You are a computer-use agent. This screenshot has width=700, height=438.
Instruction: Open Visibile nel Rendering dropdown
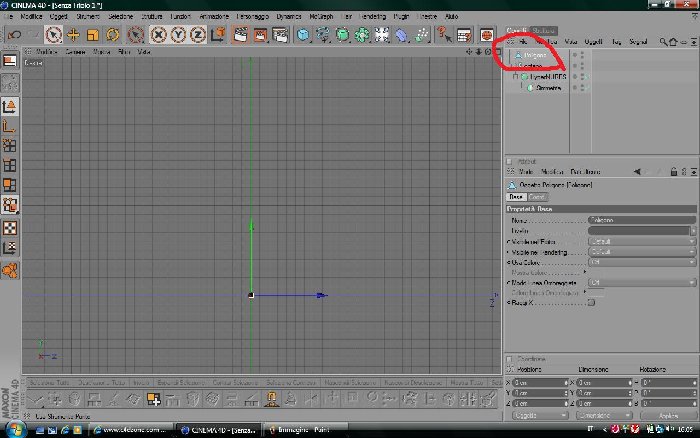coord(642,252)
